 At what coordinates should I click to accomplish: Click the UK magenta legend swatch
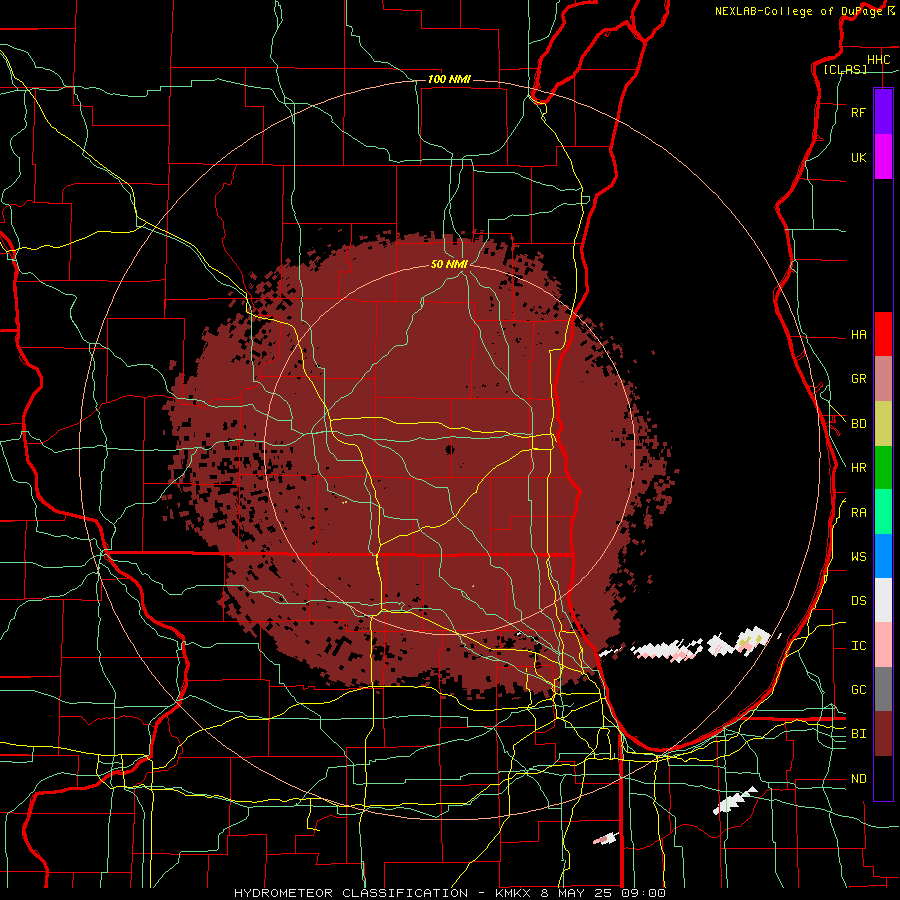(883, 157)
